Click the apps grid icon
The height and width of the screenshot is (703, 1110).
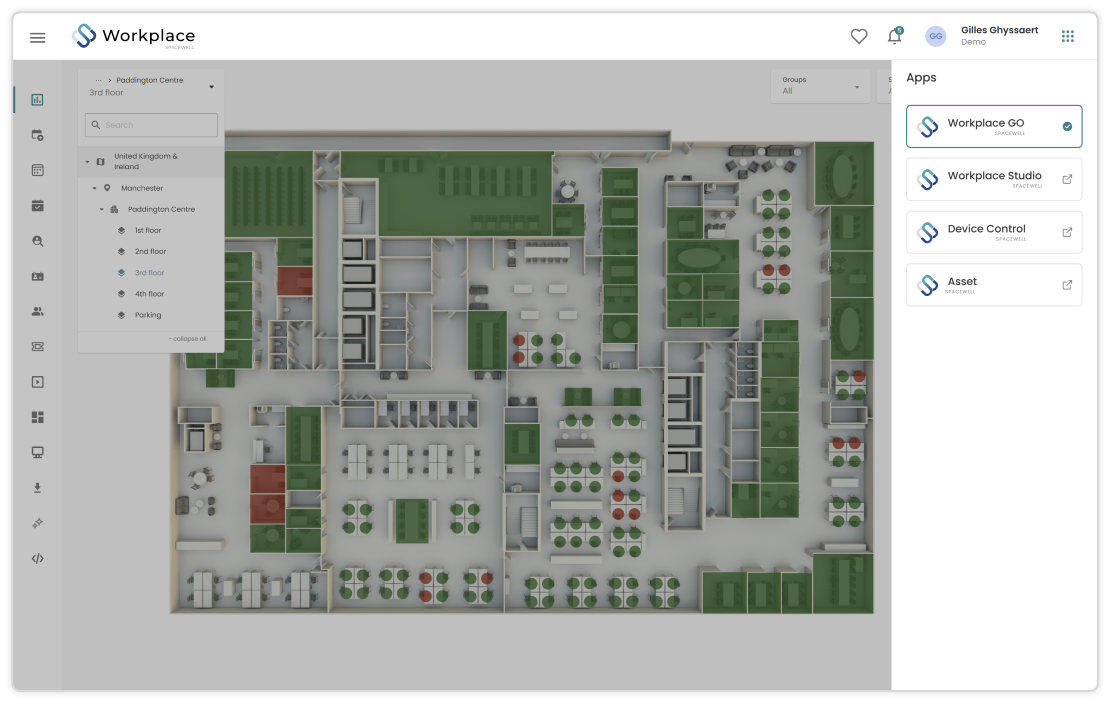[x=1068, y=36]
